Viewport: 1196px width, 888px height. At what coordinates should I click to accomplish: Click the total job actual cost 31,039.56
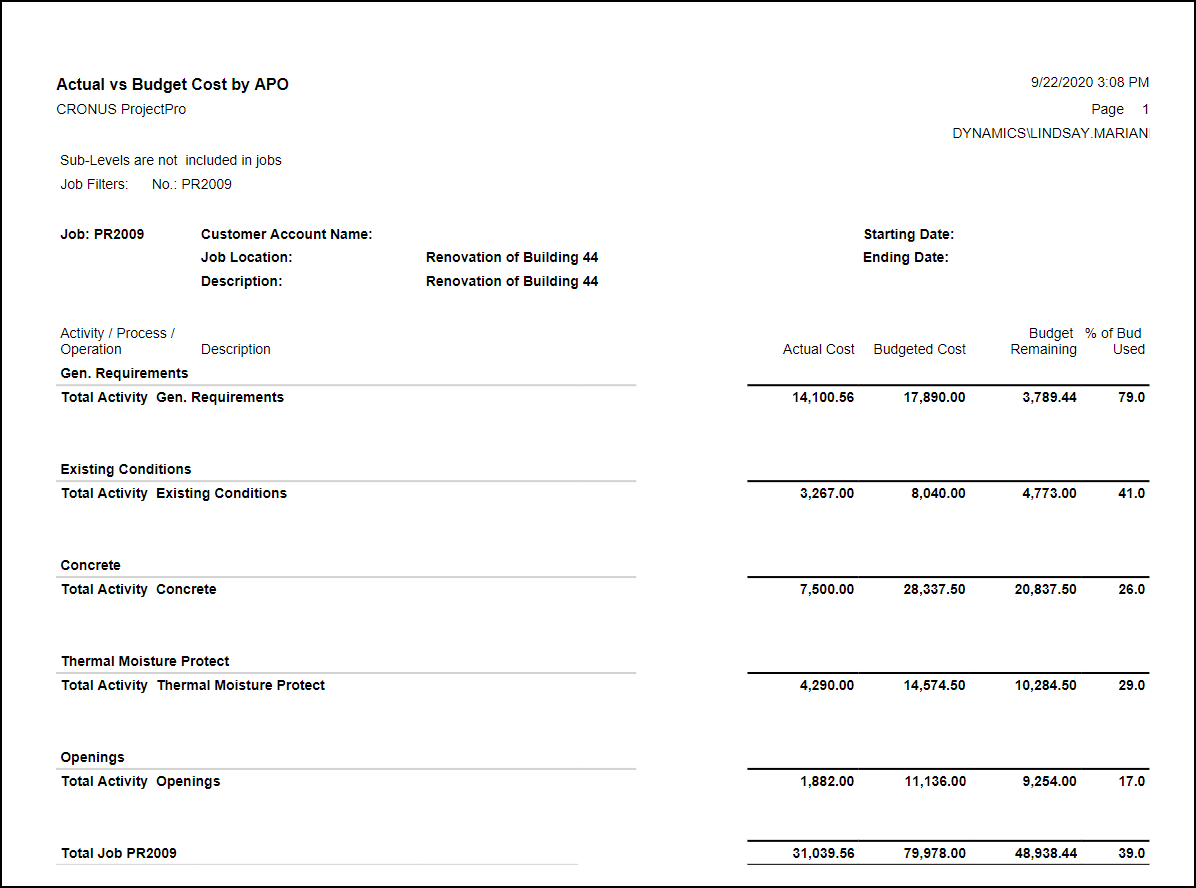820,853
